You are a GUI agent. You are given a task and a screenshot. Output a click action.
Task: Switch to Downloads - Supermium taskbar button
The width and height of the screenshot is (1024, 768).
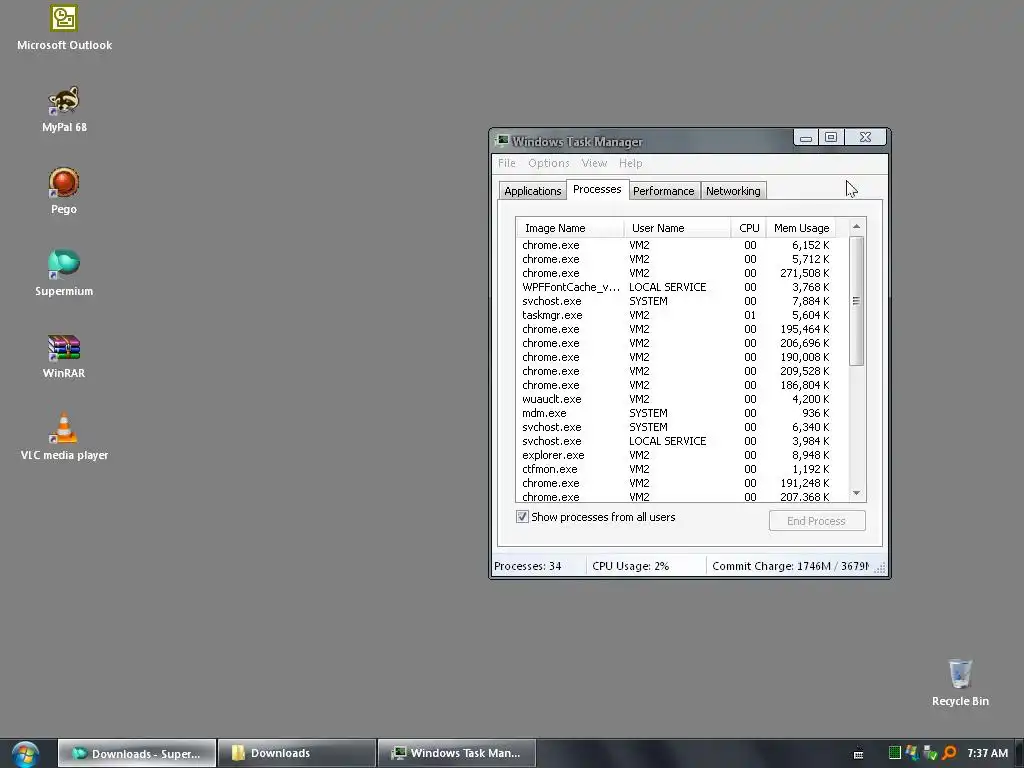(x=137, y=753)
